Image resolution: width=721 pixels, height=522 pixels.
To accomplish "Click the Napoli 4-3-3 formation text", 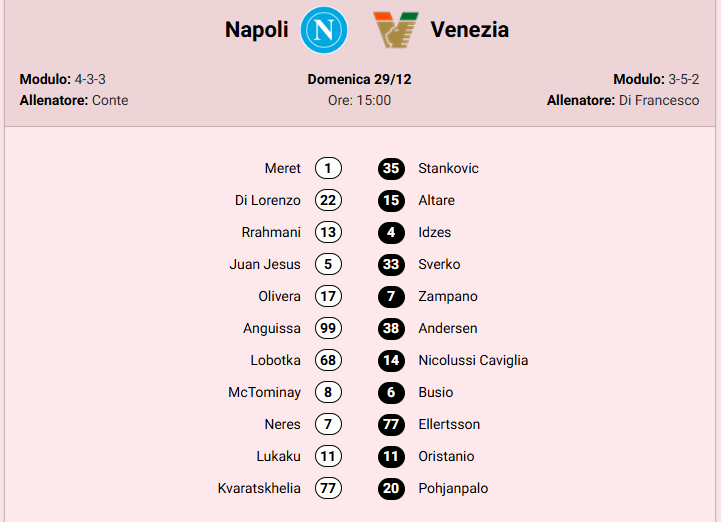I will click(x=90, y=79).
